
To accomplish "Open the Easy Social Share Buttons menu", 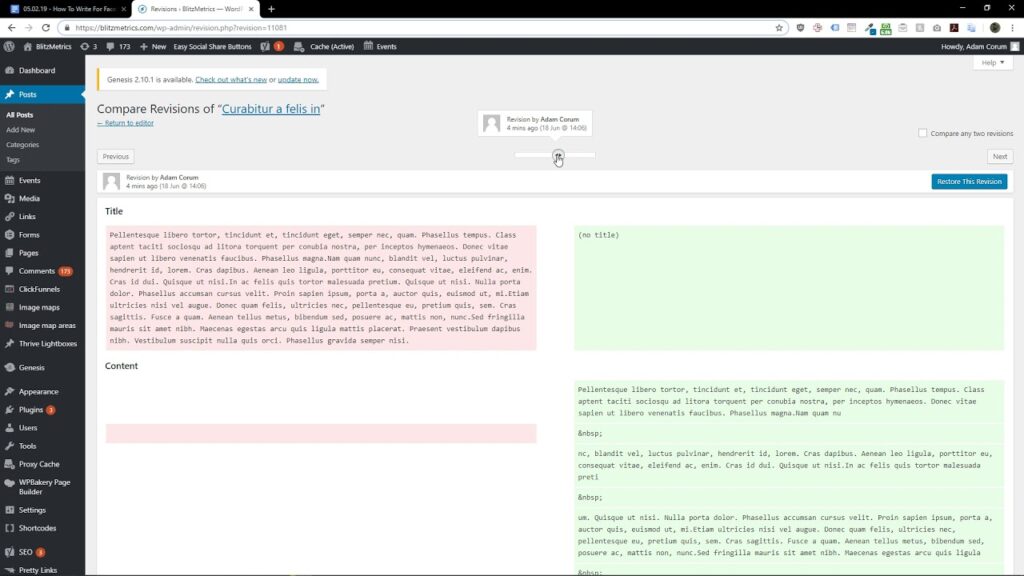I will coord(213,46).
